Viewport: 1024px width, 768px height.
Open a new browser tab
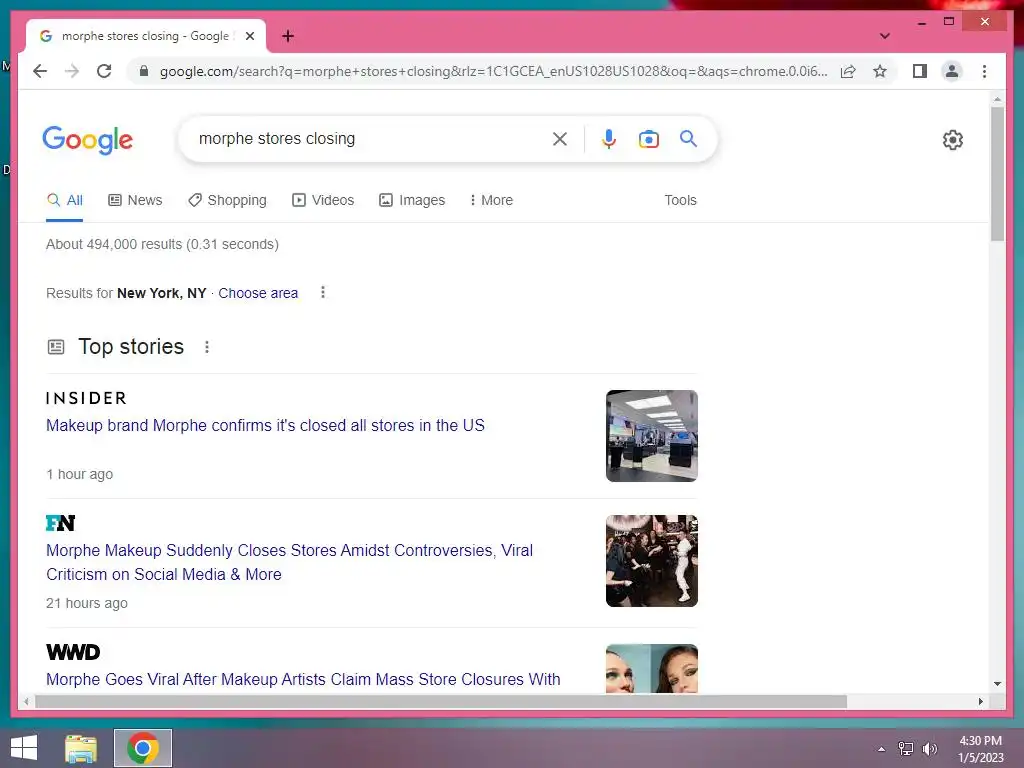288,36
